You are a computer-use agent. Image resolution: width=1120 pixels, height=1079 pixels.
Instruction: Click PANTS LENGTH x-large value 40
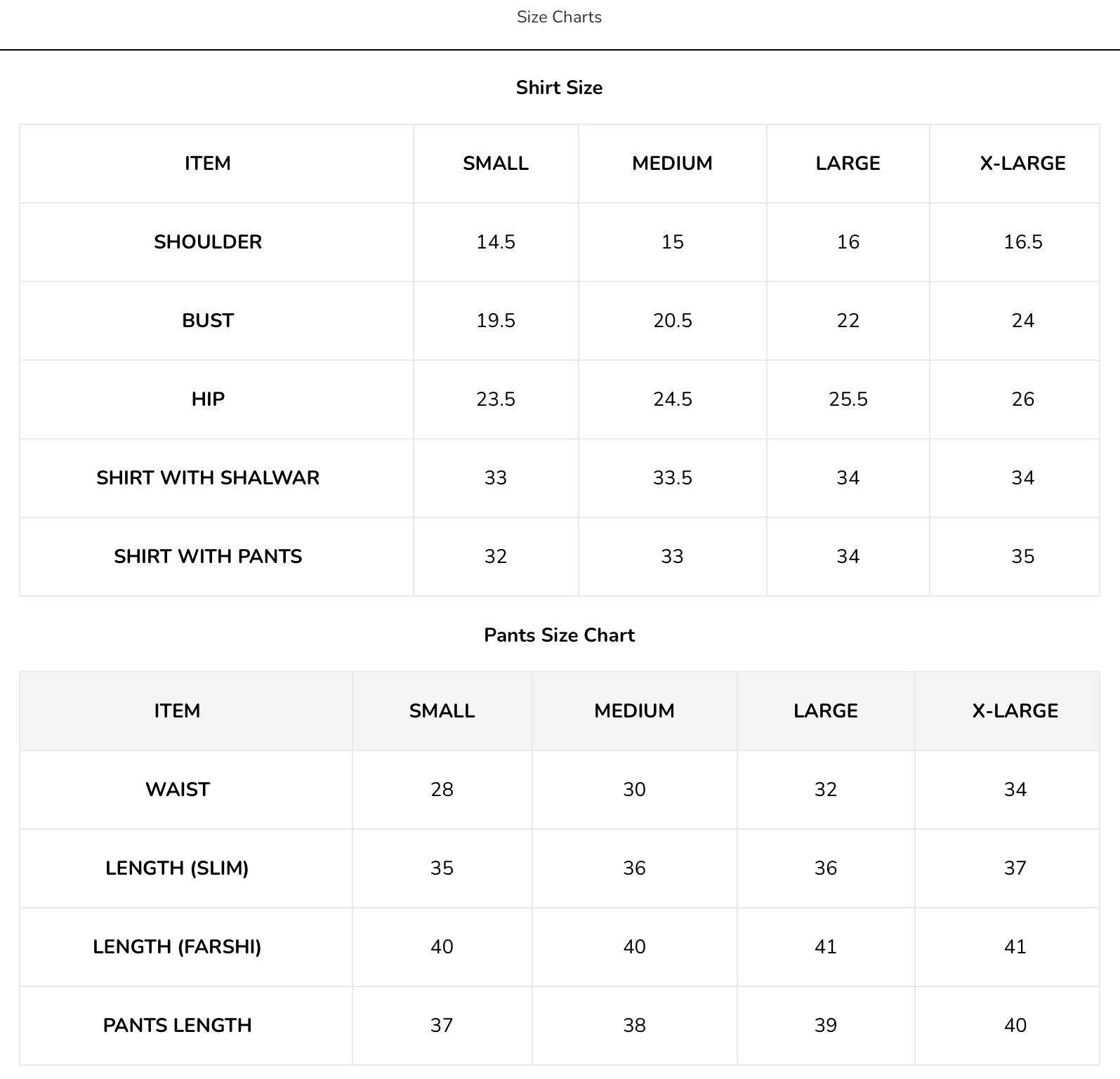tap(1015, 1026)
